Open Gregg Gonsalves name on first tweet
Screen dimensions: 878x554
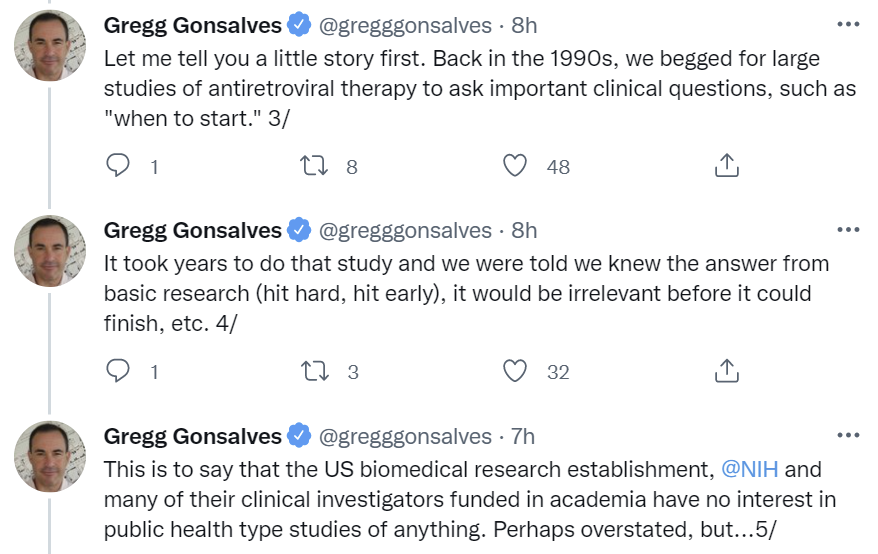pos(193,25)
